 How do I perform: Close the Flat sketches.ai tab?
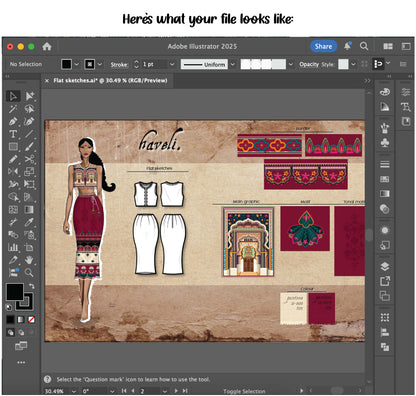click(47, 81)
